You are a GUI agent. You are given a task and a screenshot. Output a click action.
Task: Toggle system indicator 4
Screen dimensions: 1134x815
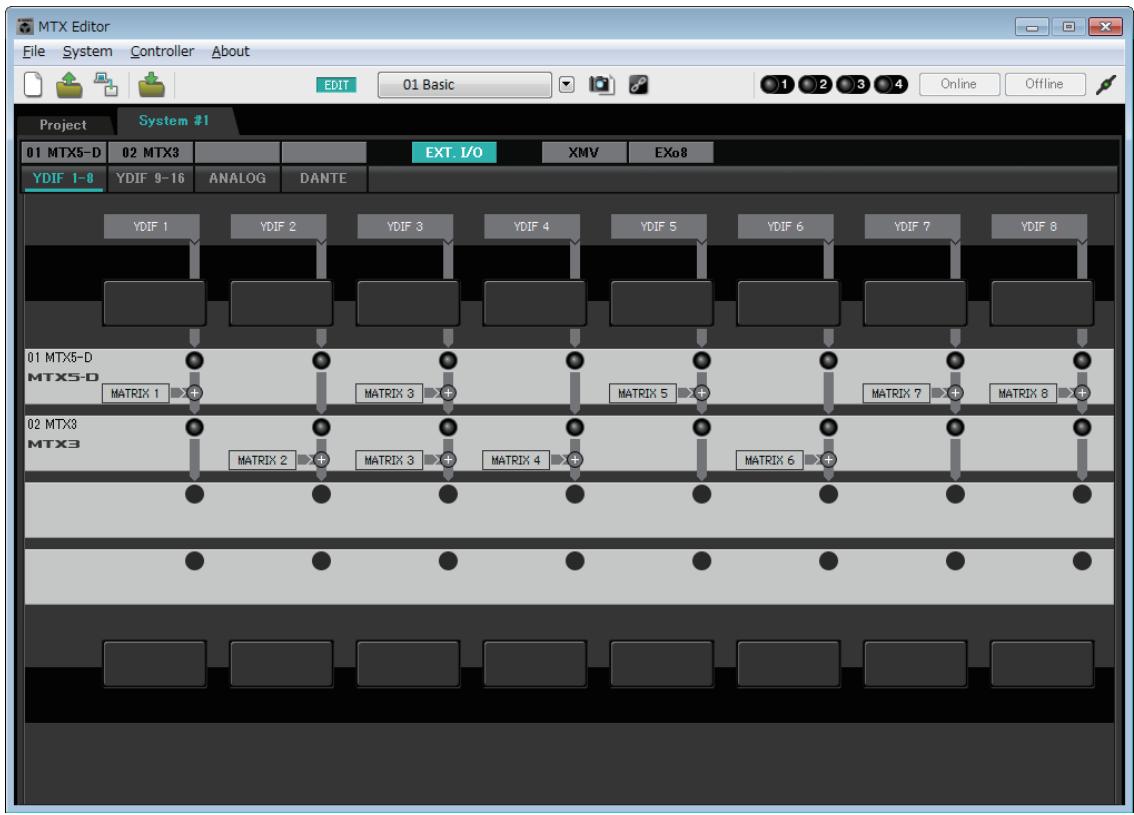point(891,85)
